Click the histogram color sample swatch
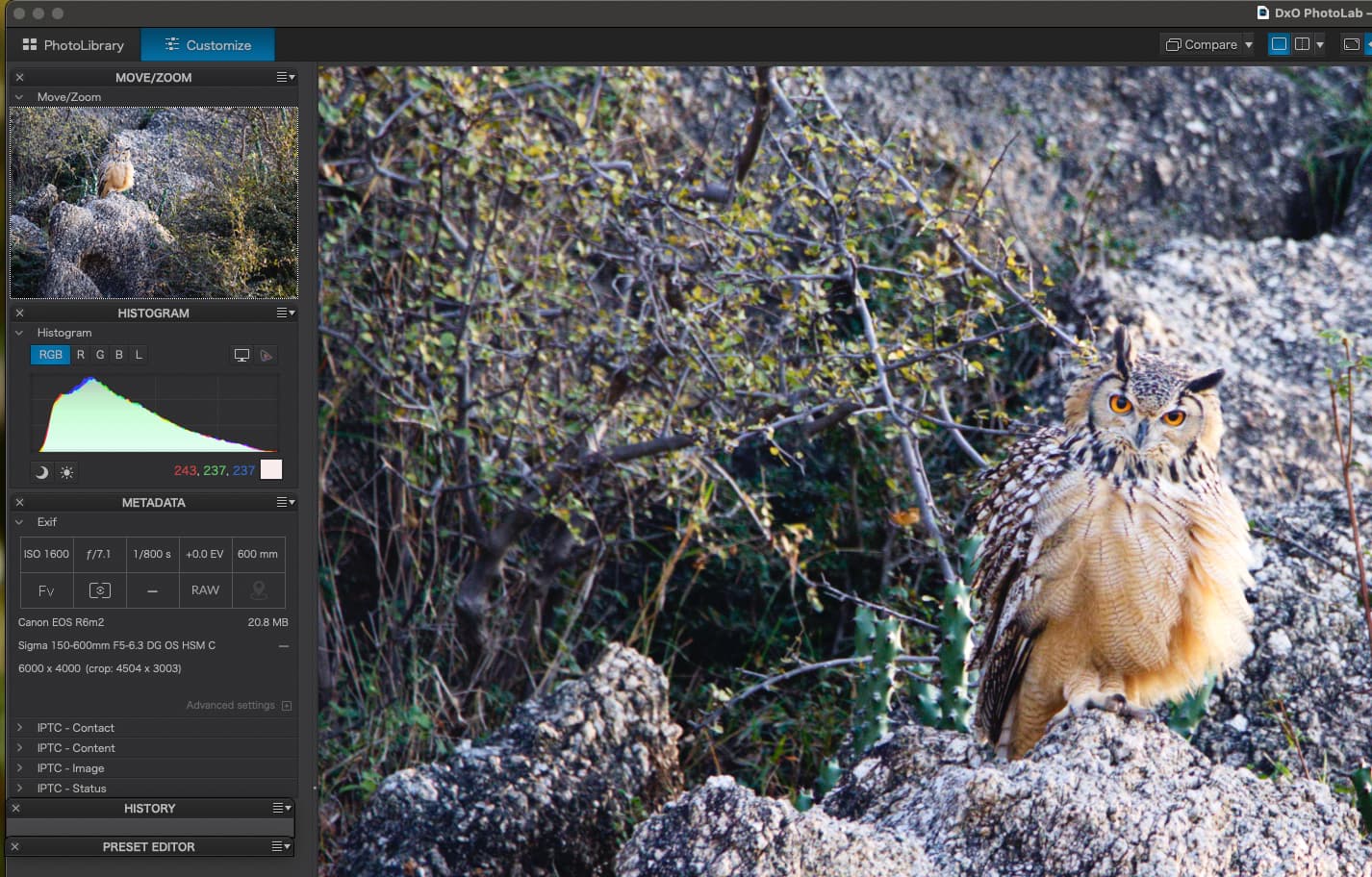The image size is (1372, 877). (x=271, y=469)
